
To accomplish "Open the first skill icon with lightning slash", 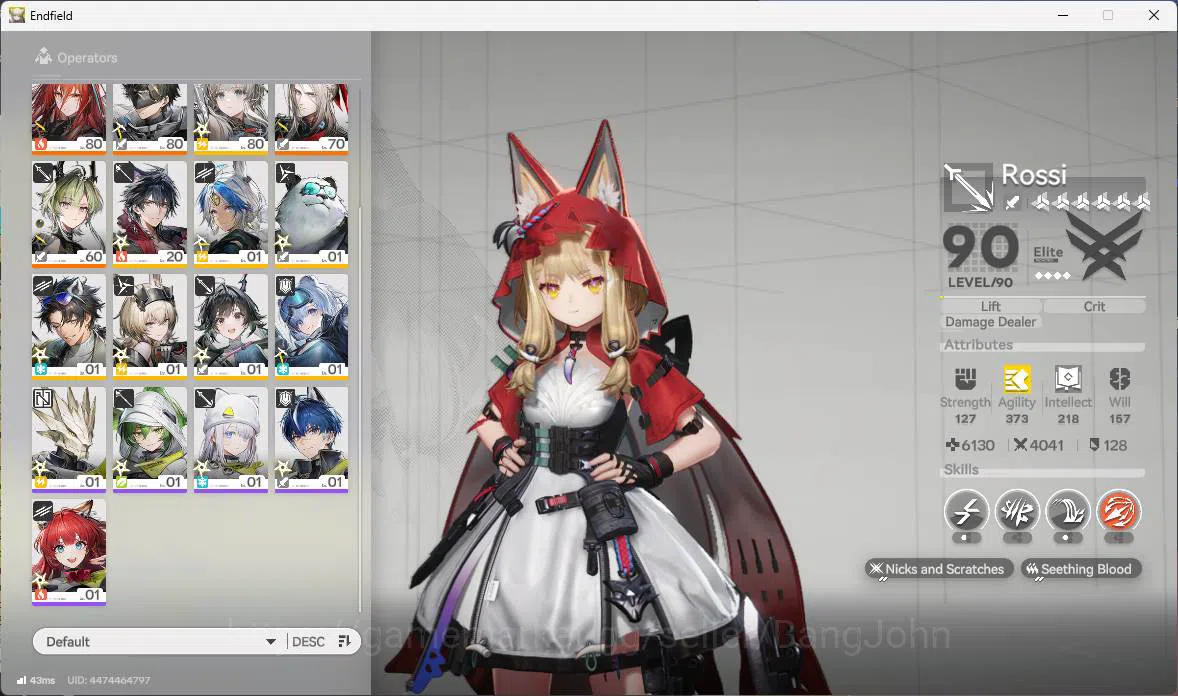I will 966,512.
